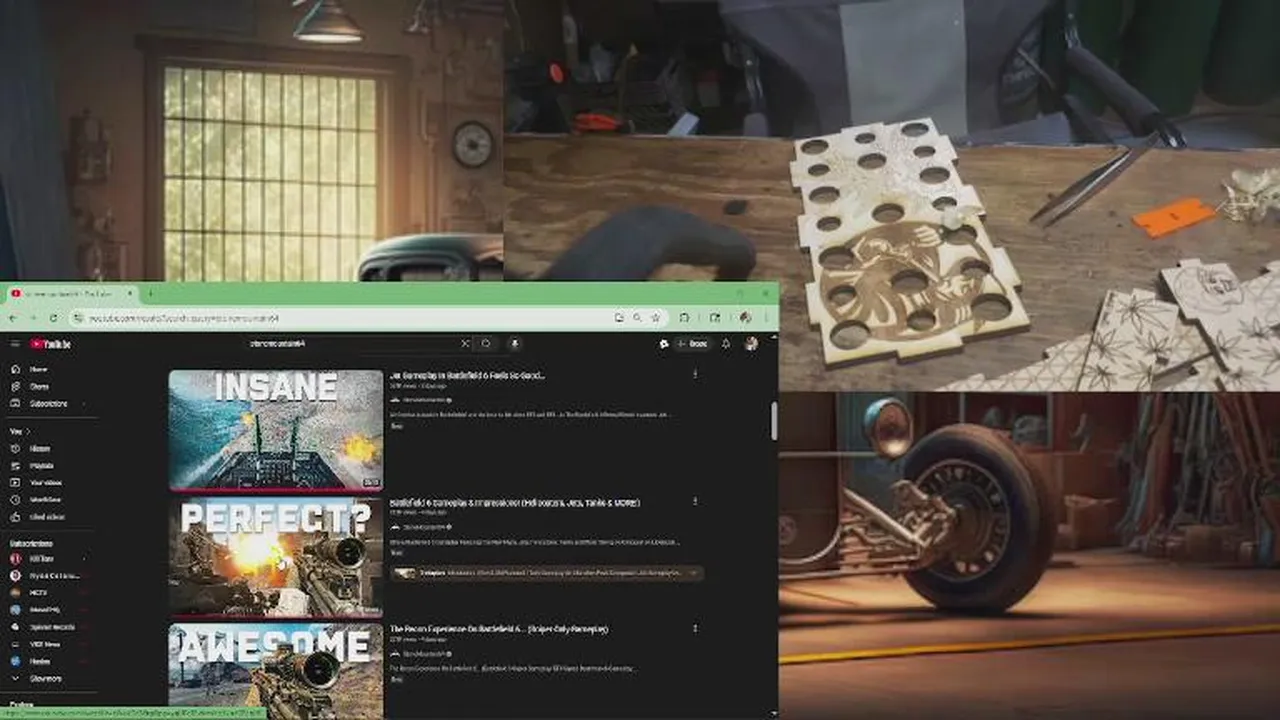1280x720 pixels.
Task: Open Watch later in sidebar
Action: [45, 499]
